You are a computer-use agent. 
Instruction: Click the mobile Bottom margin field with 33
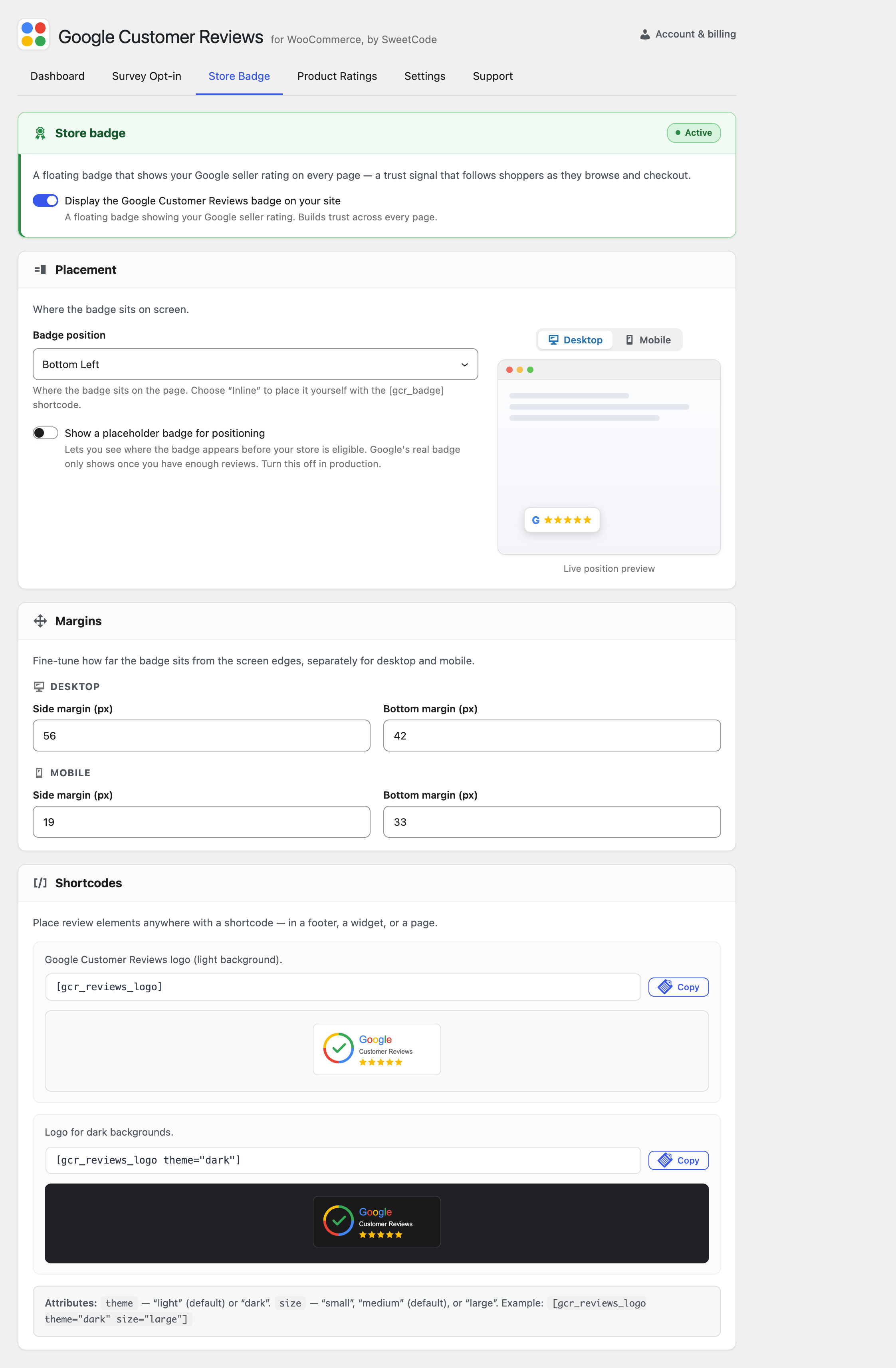pyautogui.click(x=552, y=821)
